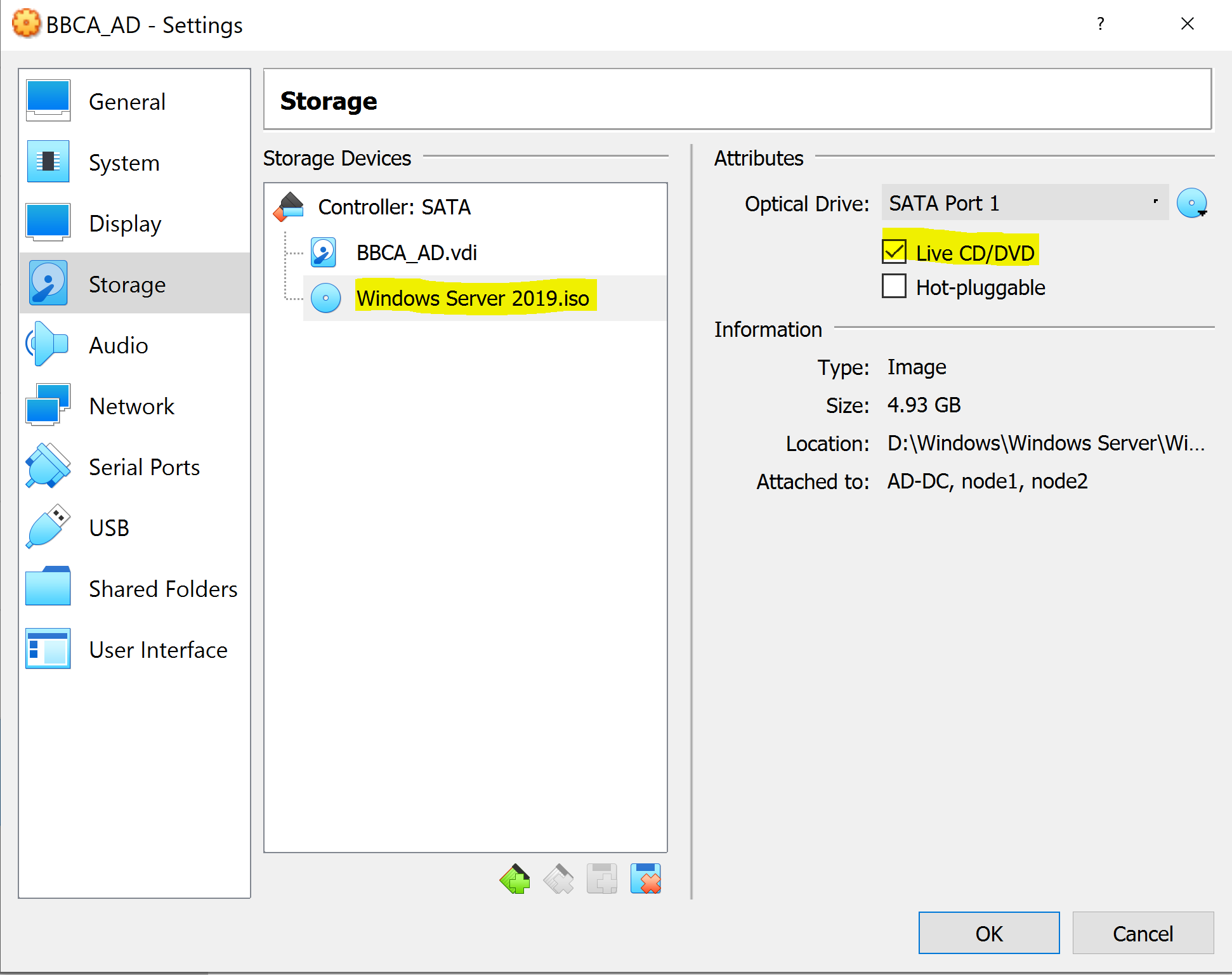This screenshot has width=1232, height=975.
Task: Click the Type value Image
Action: (x=917, y=367)
